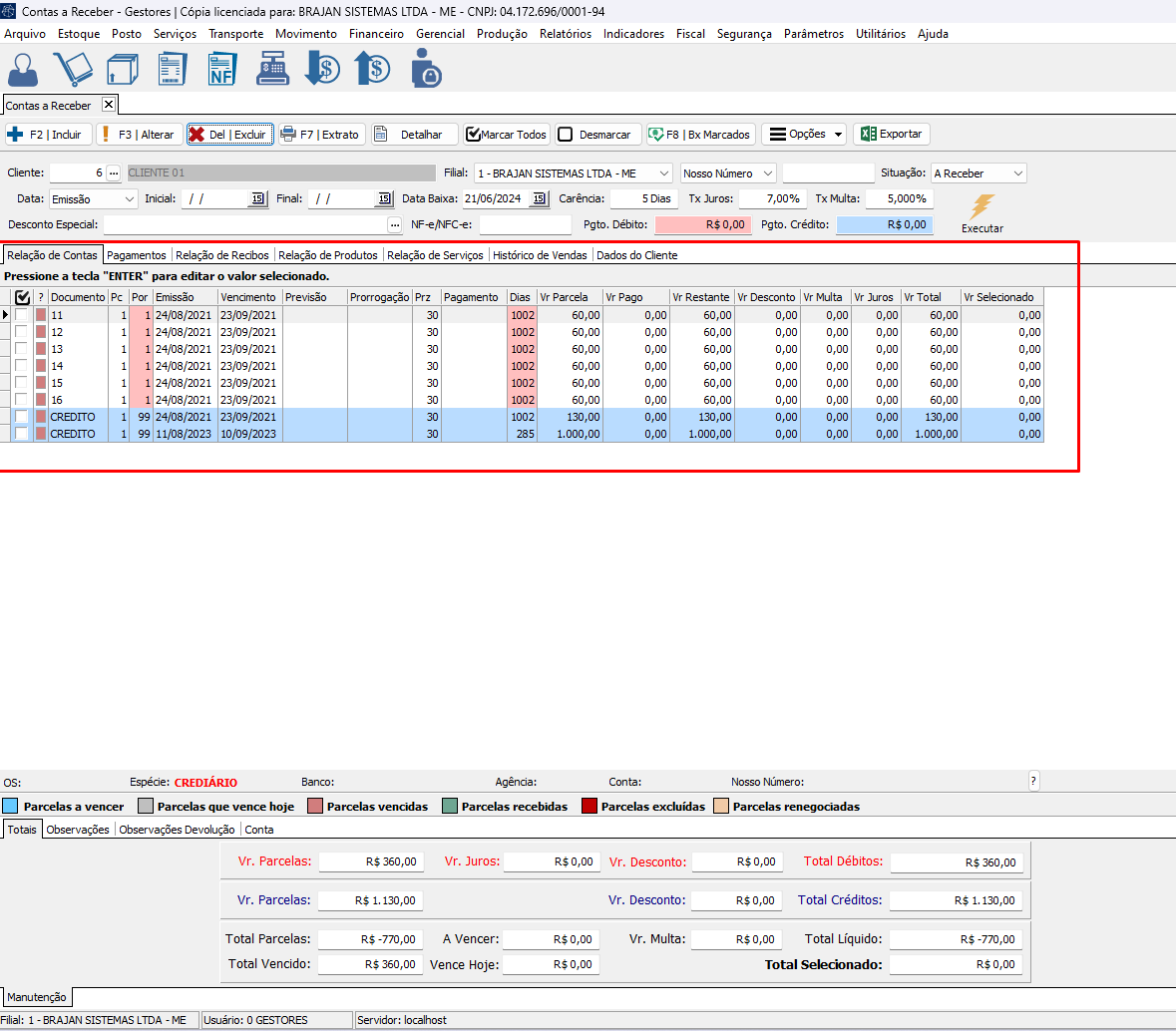Click the Executar lightning bolt icon
Image resolution: width=1176 pixels, height=1031 pixels.
point(982,207)
